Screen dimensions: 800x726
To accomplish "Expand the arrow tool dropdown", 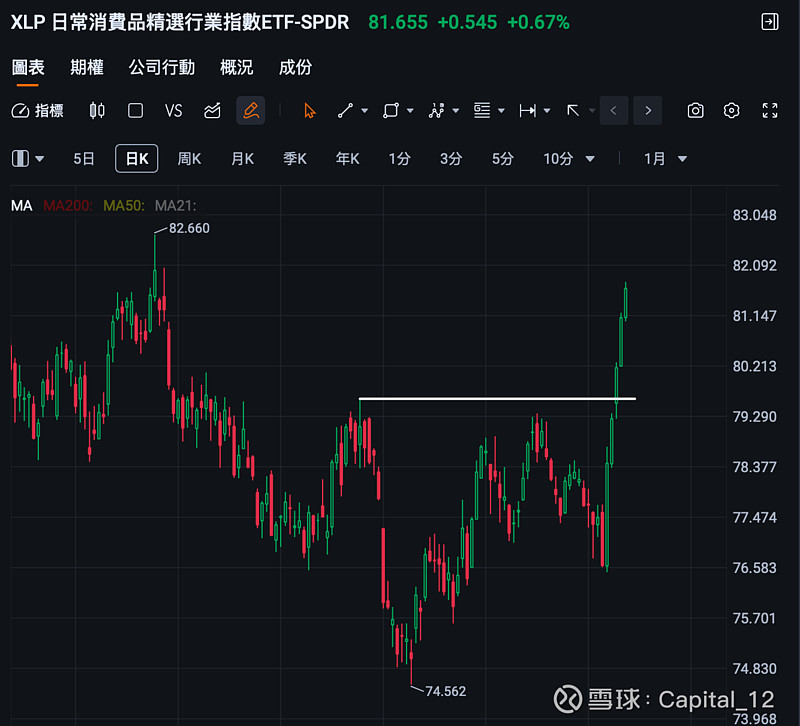I will click(x=592, y=111).
